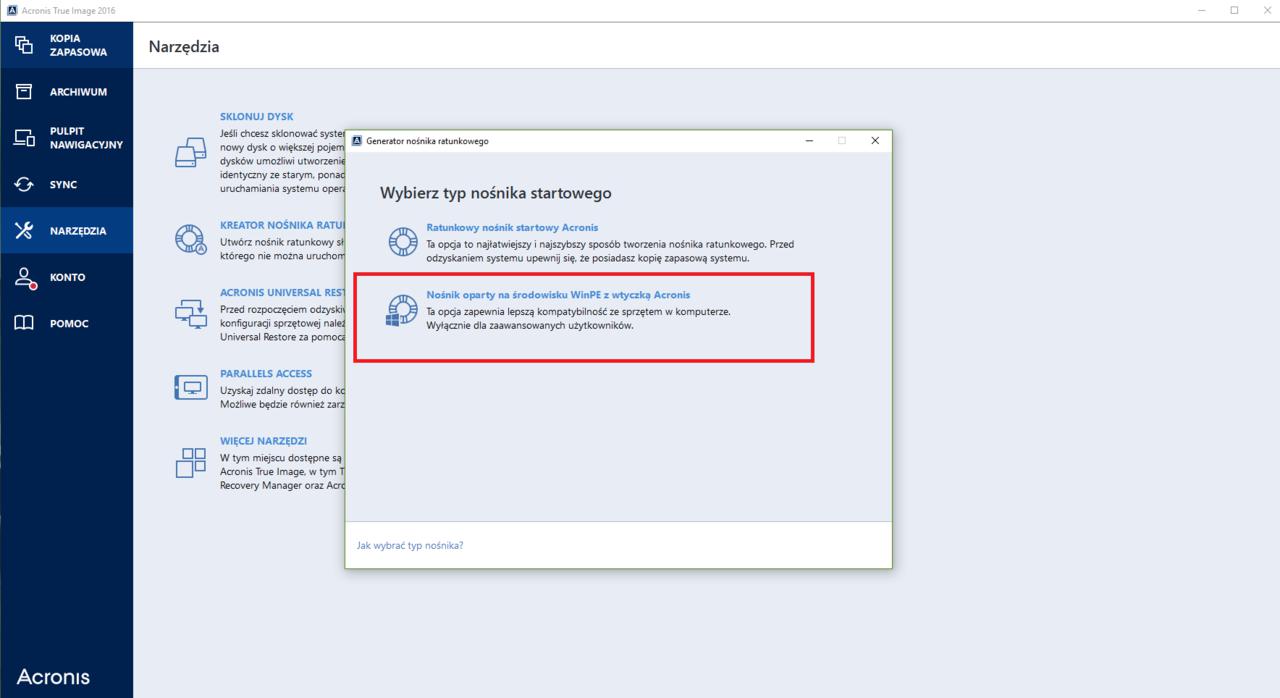This screenshot has width=1280, height=698.
Task: Select the WinPE media icon in dialog
Action: pos(402,311)
